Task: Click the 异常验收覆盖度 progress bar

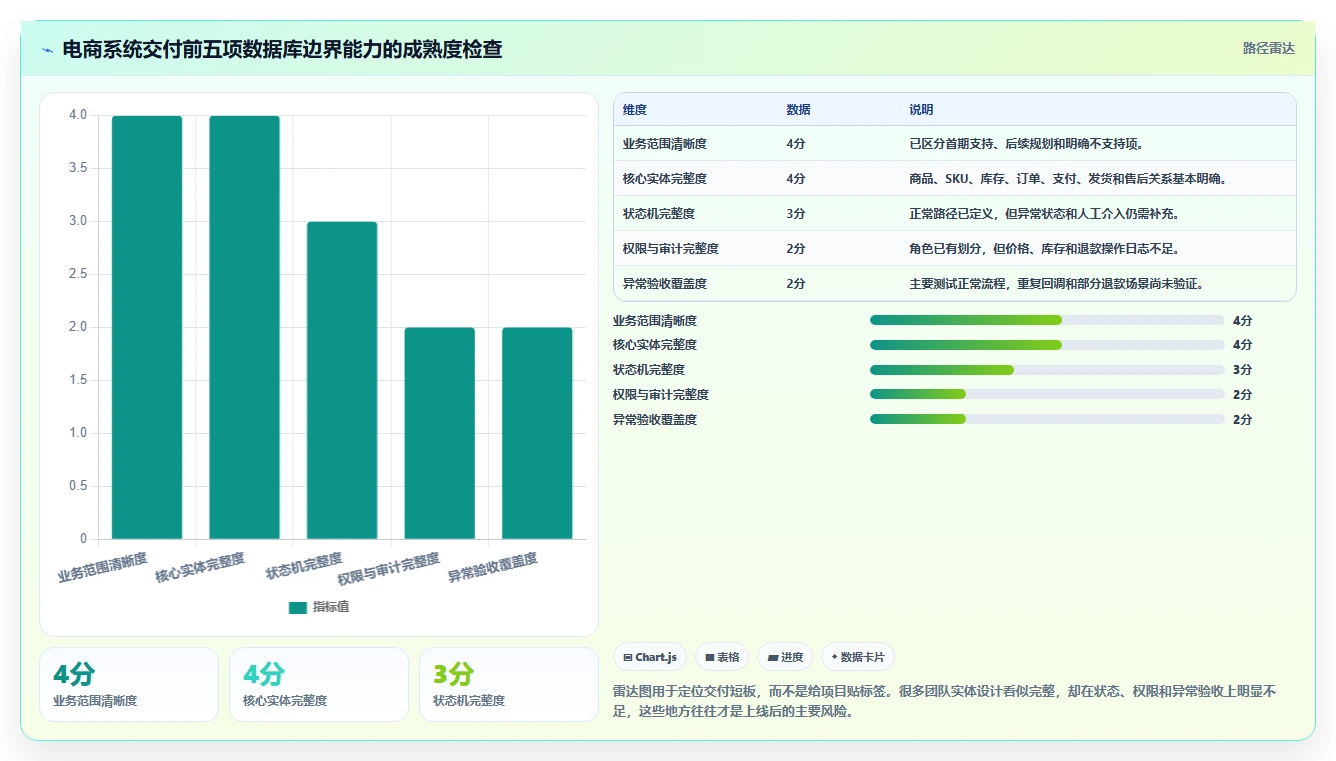Action: (x=1047, y=419)
